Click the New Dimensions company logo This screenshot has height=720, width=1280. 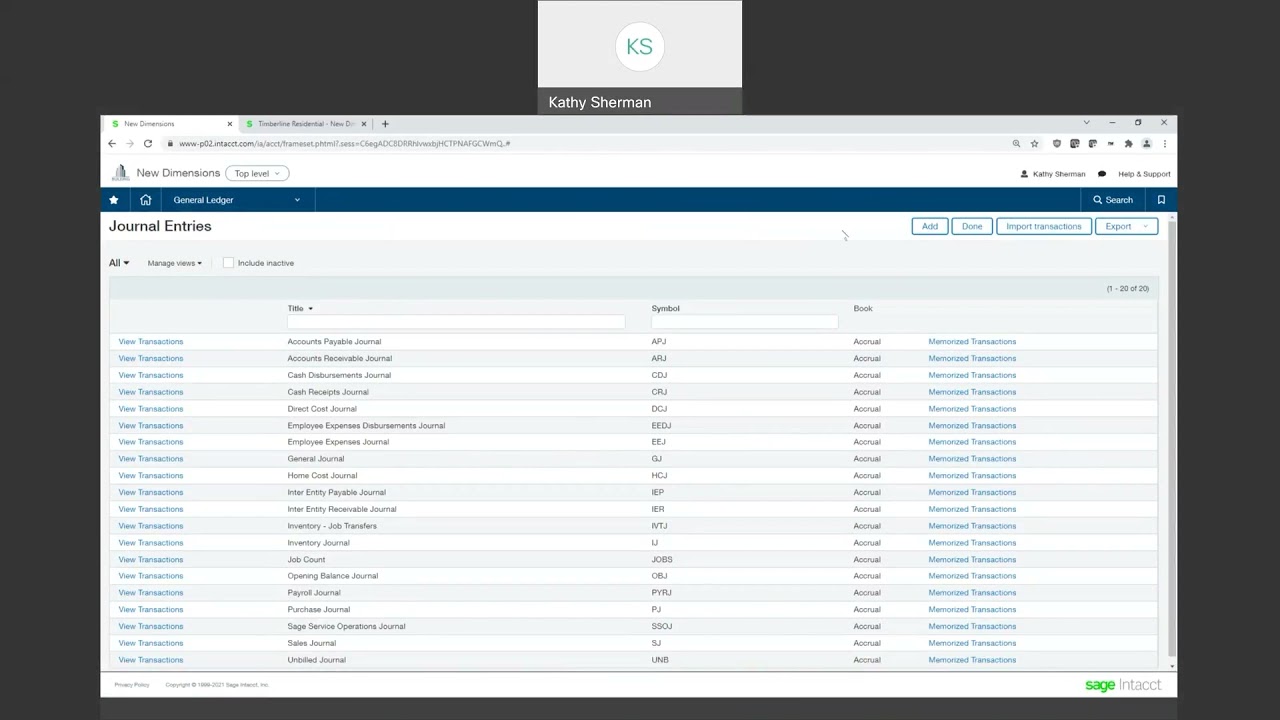tap(120, 173)
